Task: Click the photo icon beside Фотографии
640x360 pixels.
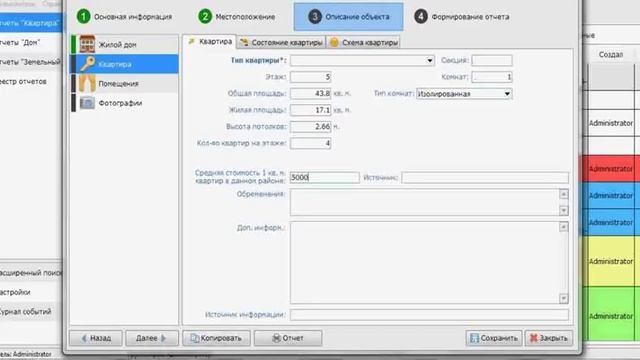Action: pyautogui.click(x=87, y=103)
